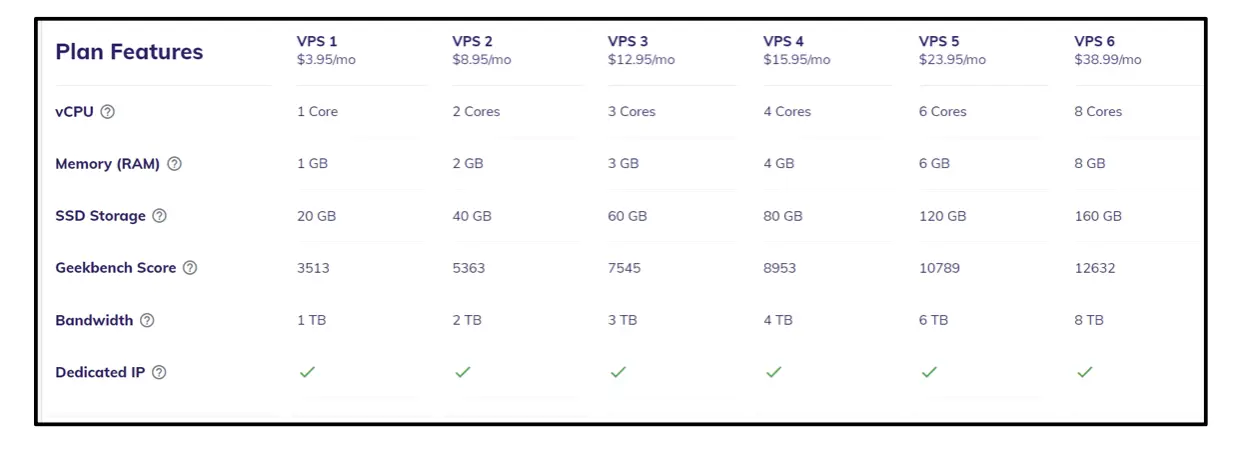Click the Plan Features title
This screenshot has width=1234, height=450.
(x=129, y=52)
